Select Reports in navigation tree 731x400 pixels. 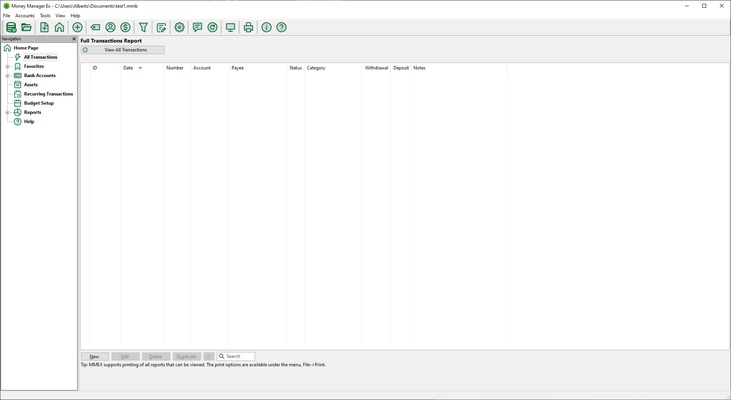click(33, 112)
